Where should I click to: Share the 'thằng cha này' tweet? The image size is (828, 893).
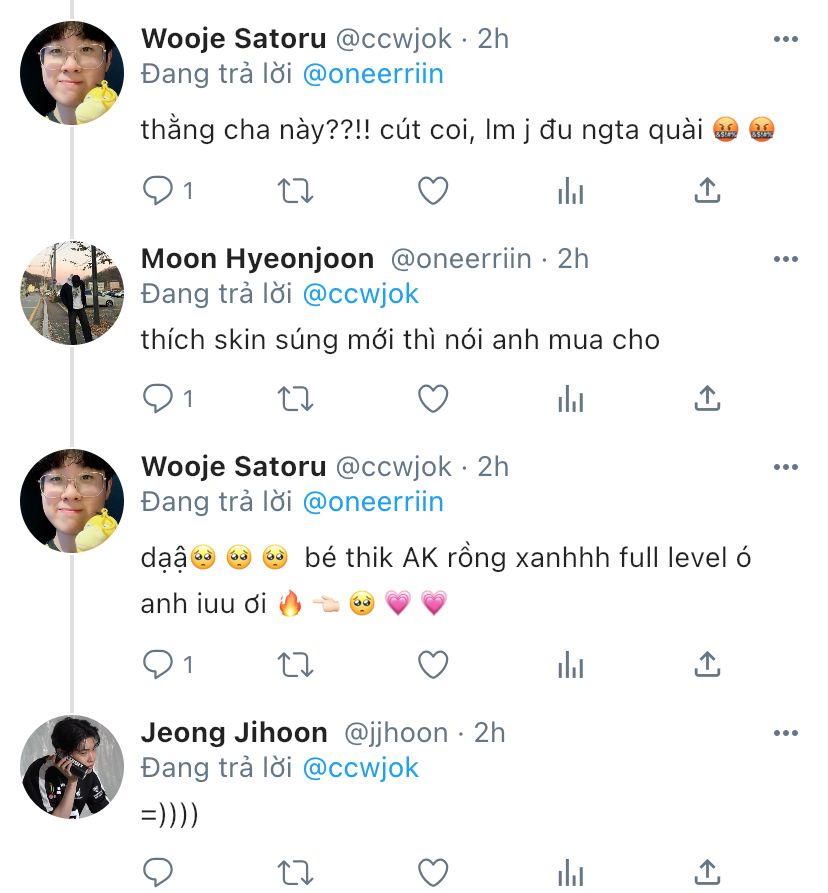[707, 190]
